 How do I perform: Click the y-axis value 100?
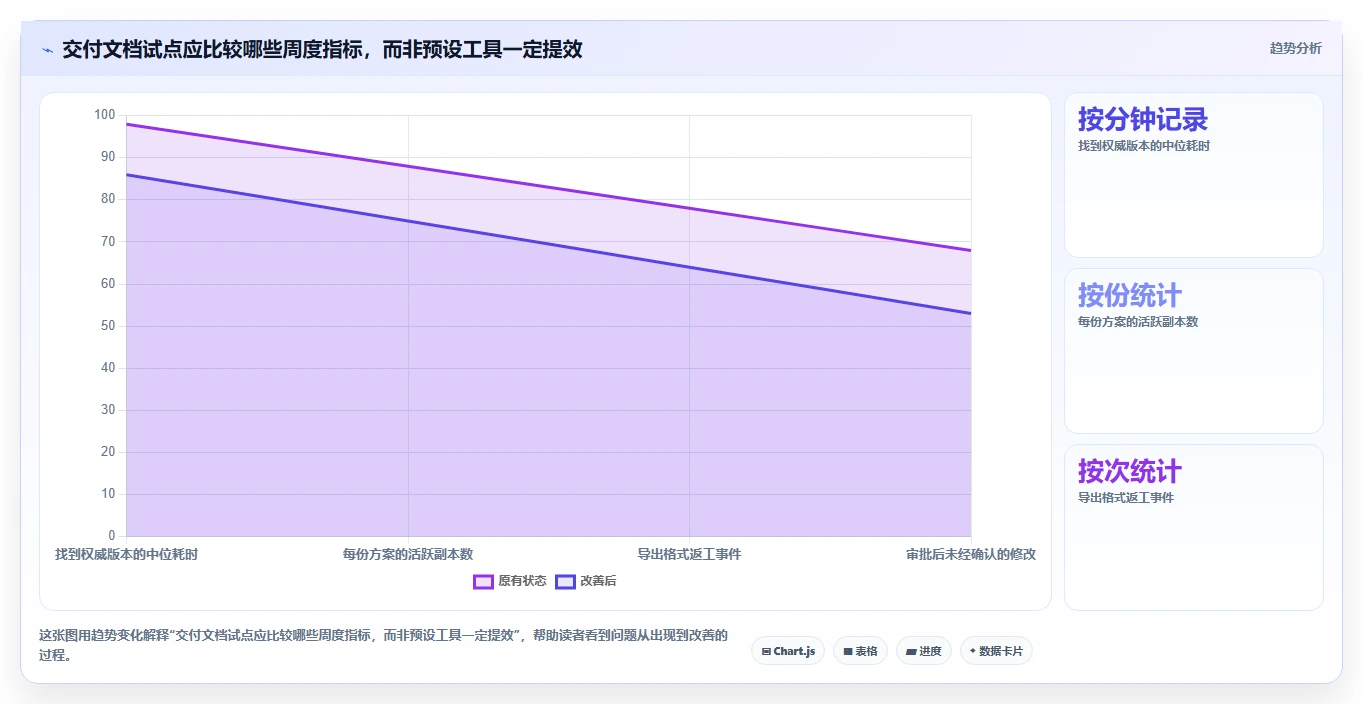105,115
